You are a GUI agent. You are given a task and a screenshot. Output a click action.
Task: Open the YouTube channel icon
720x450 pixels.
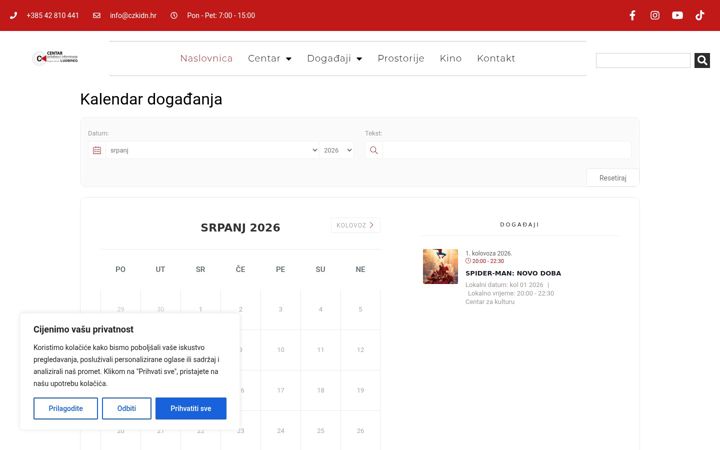(x=677, y=16)
